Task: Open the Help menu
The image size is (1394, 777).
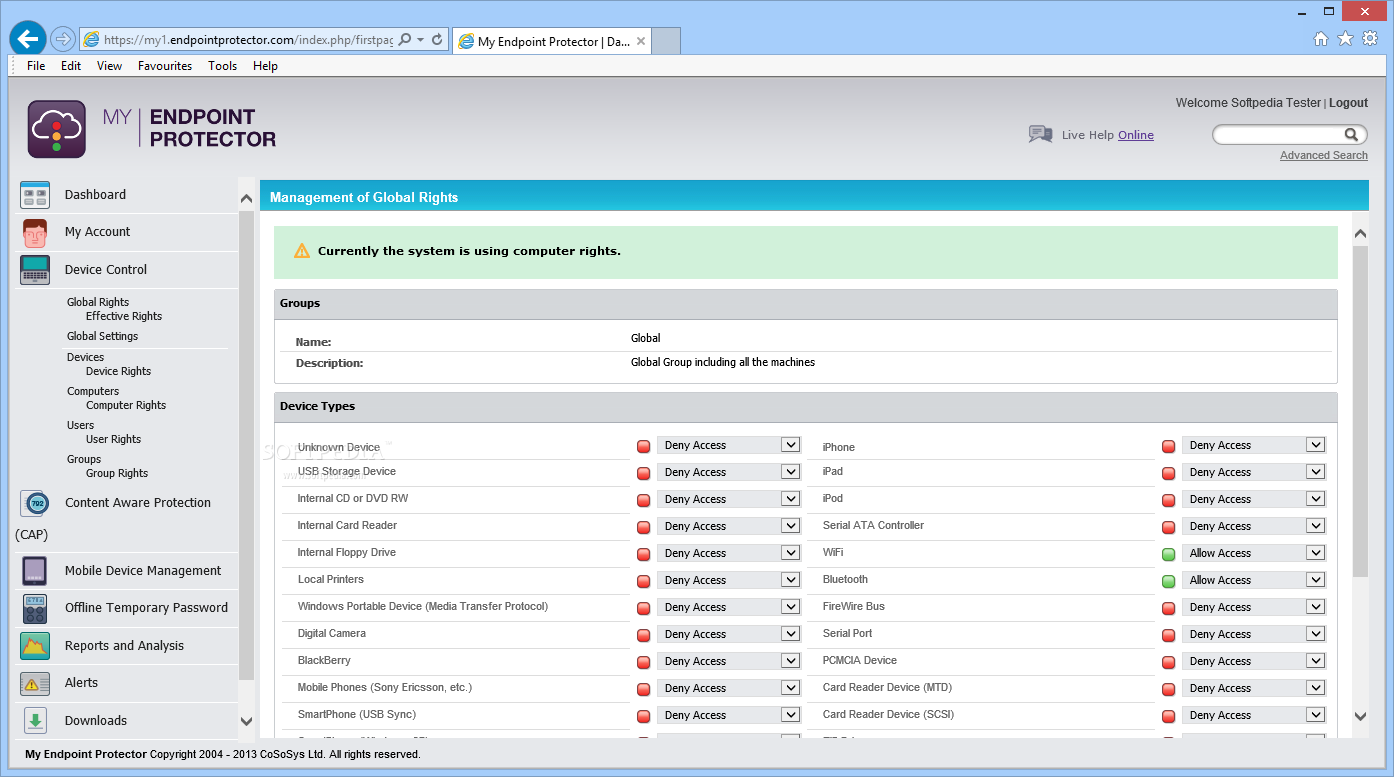Action: pos(265,66)
